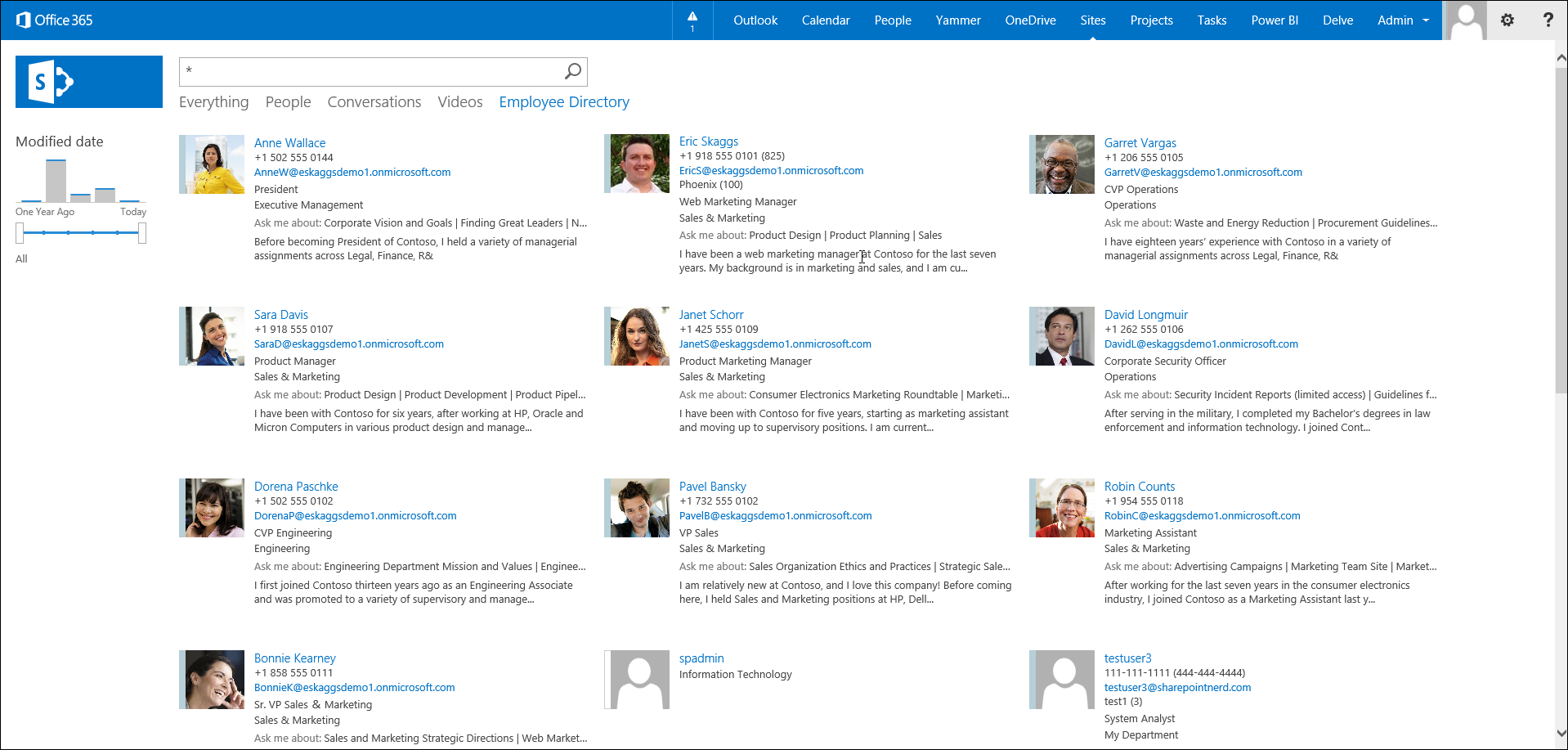Click Pavel Bansky's profile photo
Image resolution: width=1568 pixels, height=750 pixels.
tap(637, 508)
